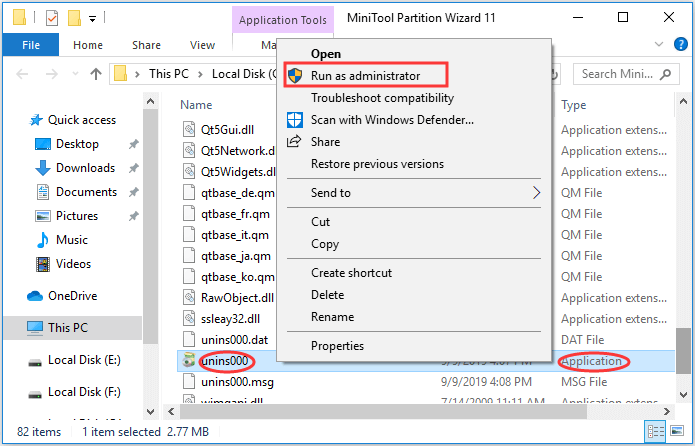This screenshot has height=446, width=695.
Task: Open Documents in the navigation pane
Action: (76, 192)
